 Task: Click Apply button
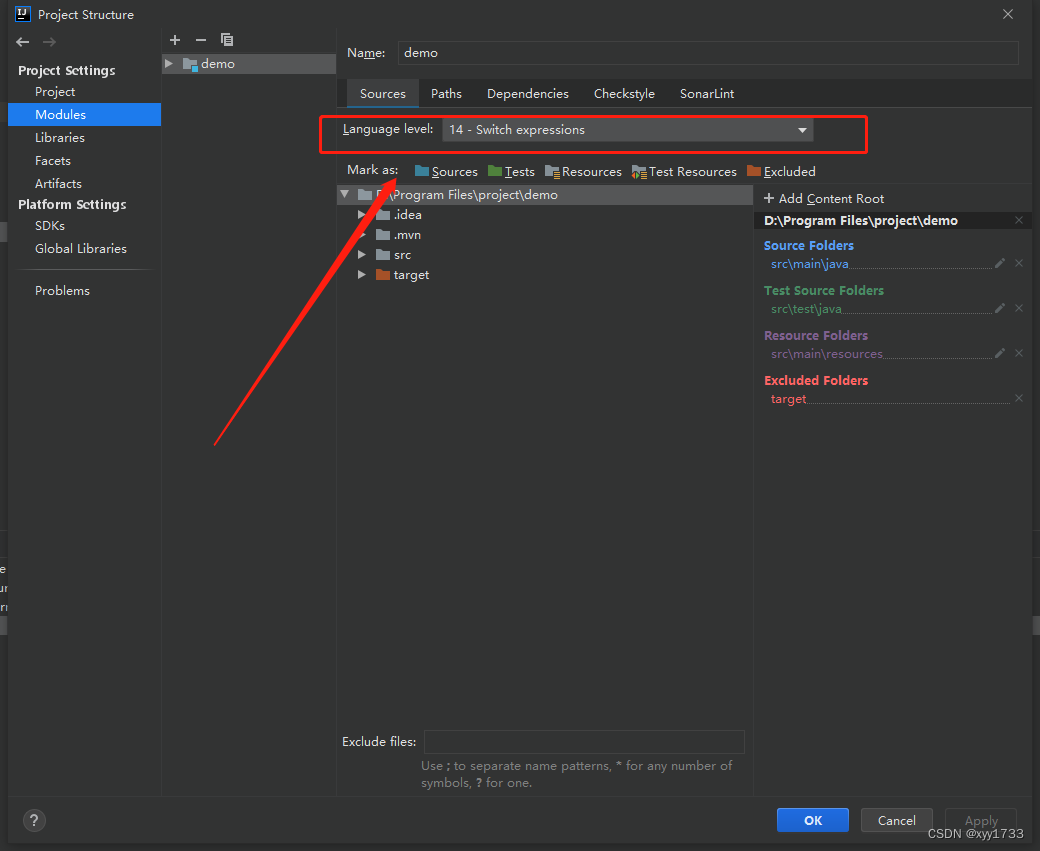click(x=981, y=820)
